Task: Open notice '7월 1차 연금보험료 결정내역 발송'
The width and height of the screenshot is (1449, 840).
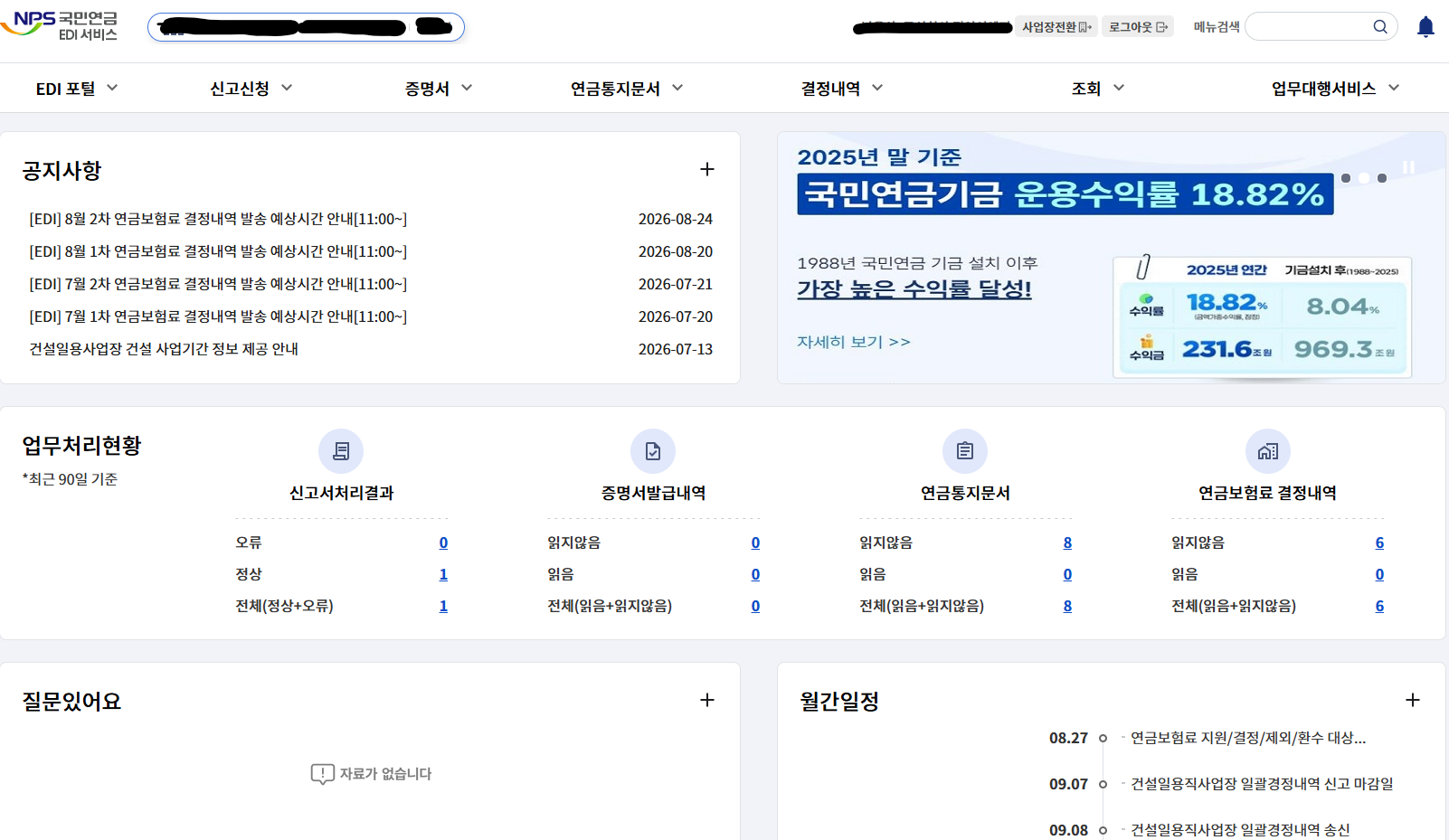Action: (x=218, y=316)
